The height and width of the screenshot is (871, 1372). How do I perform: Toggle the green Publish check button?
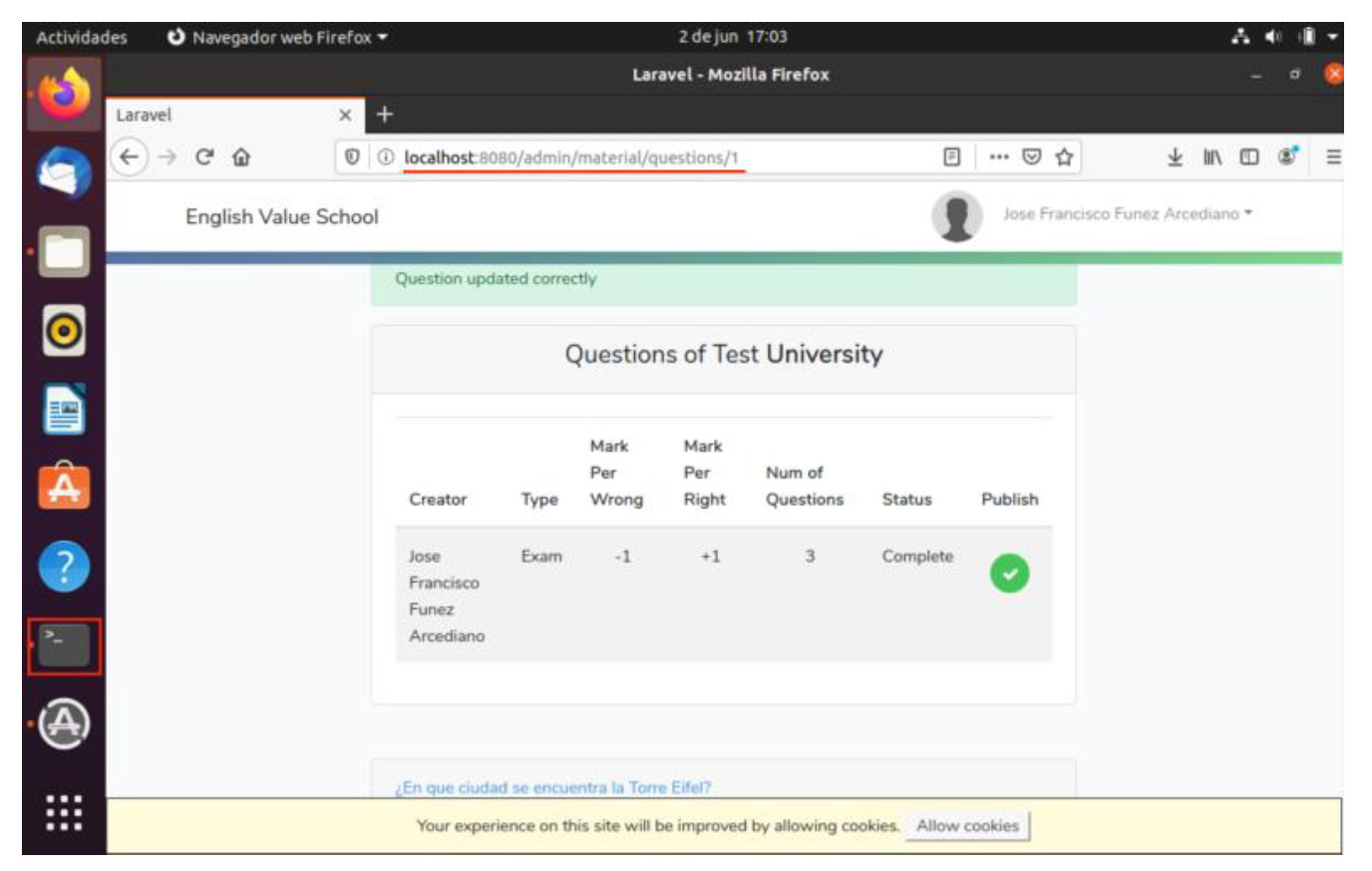pos(1009,574)
